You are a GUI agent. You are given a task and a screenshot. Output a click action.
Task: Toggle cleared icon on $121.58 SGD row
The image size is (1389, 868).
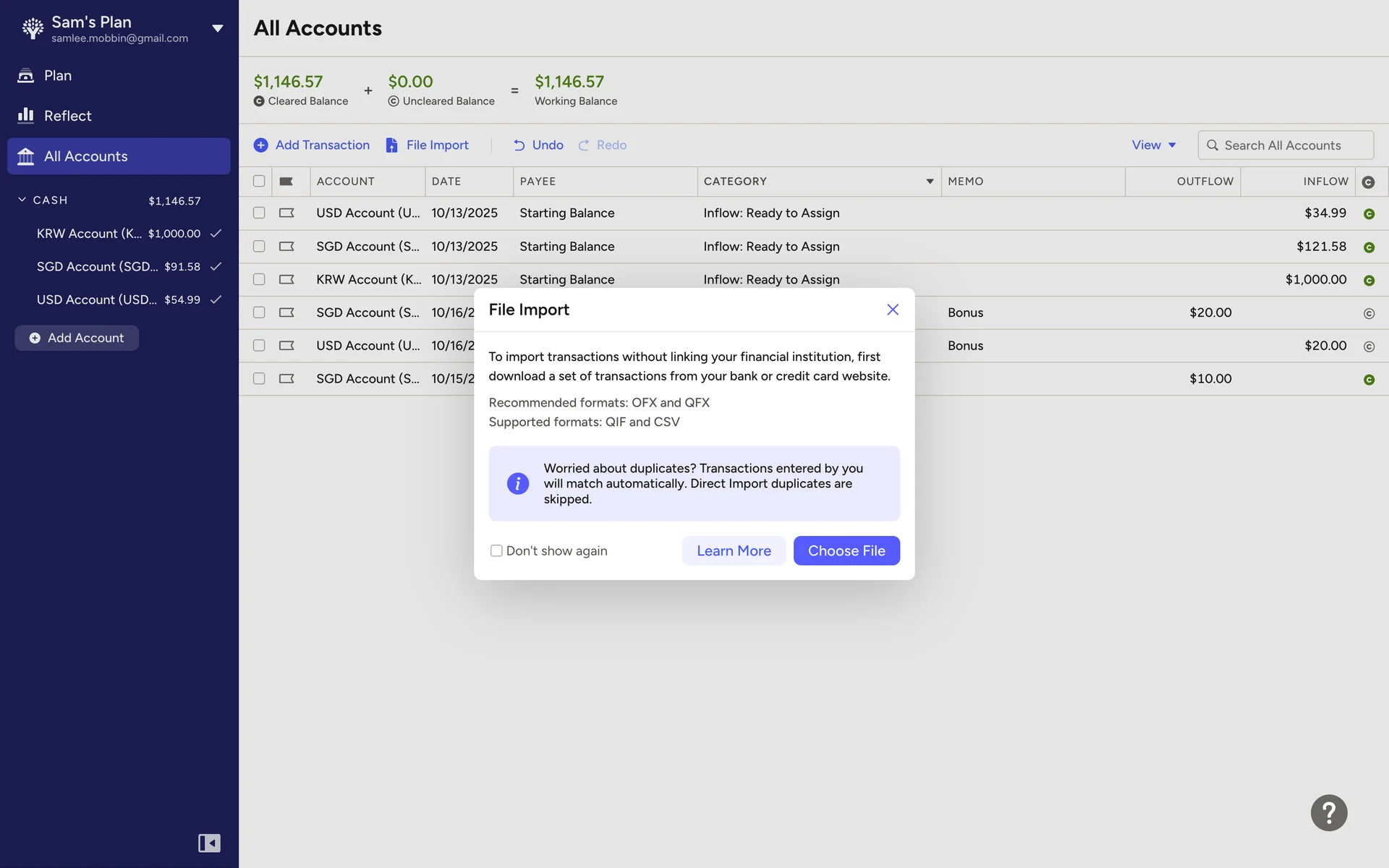click(1368, 247)
